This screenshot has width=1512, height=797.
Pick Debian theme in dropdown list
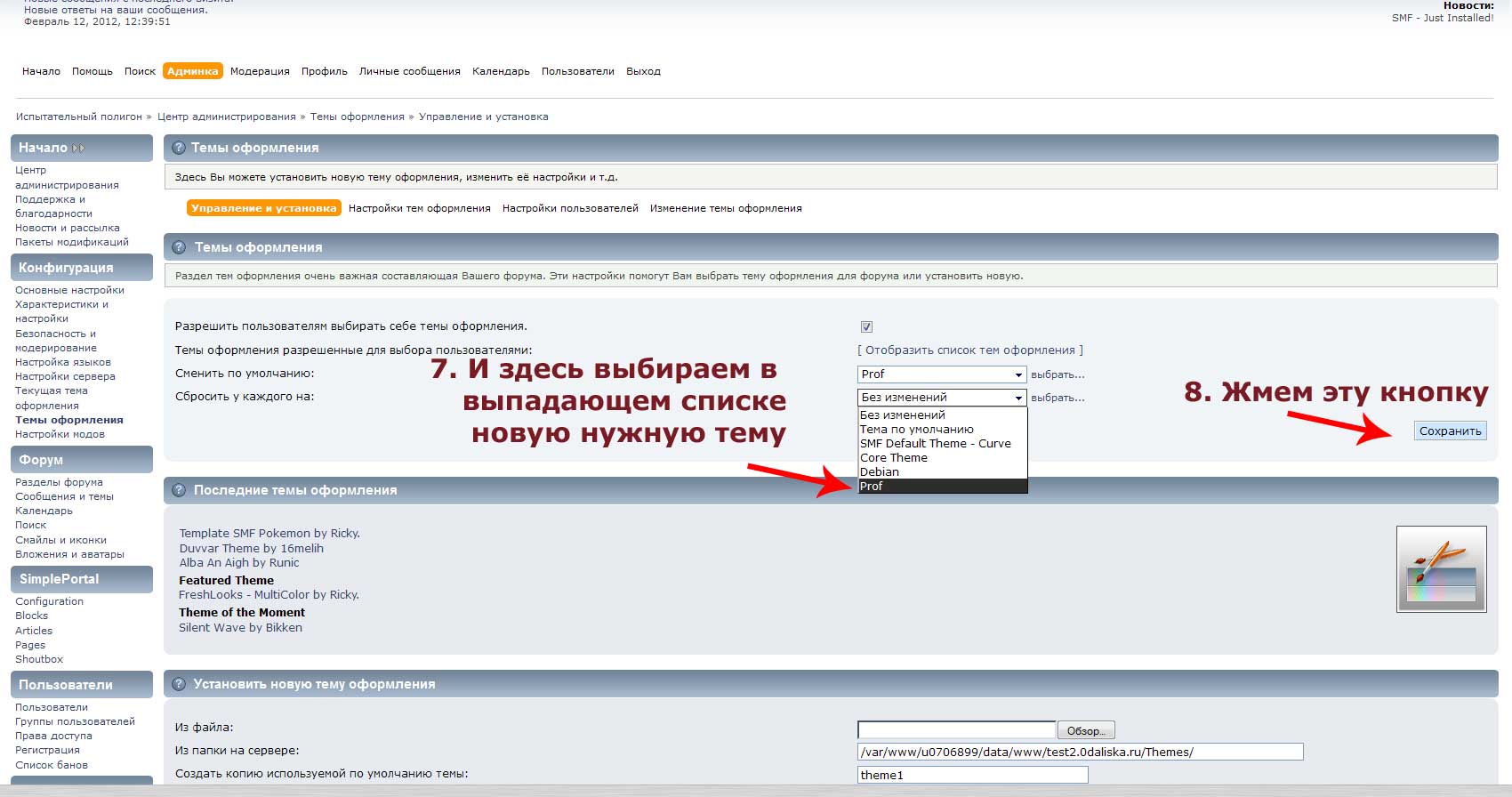942,472
